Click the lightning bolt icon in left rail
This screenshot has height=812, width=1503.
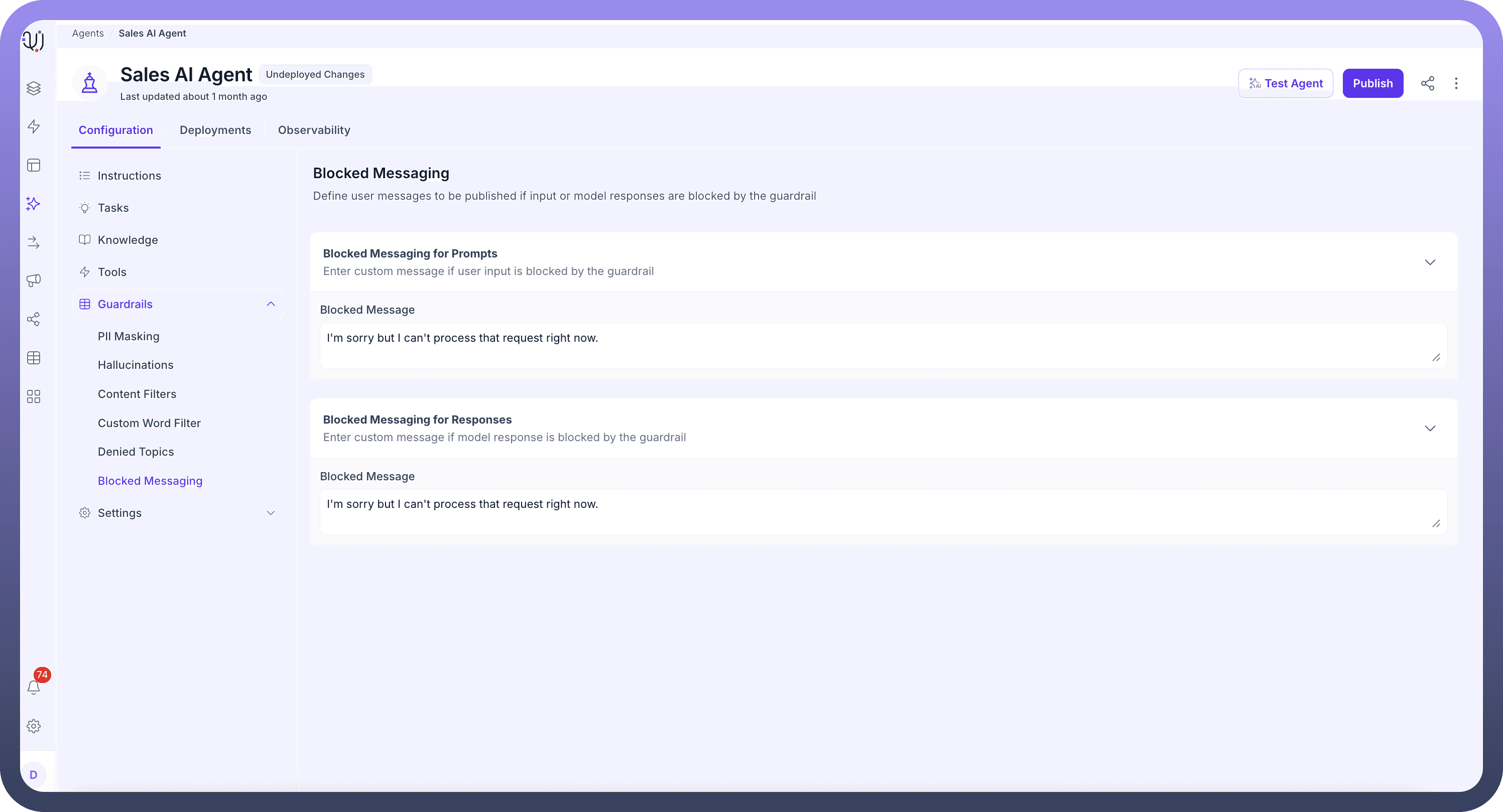click(x=33, y=126)
